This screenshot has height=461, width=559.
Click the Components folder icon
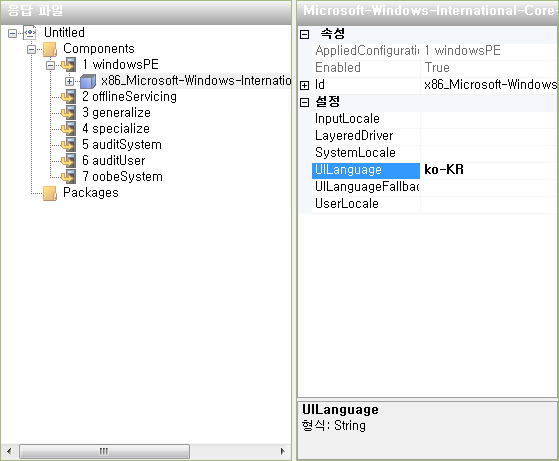tap(50, 49)
